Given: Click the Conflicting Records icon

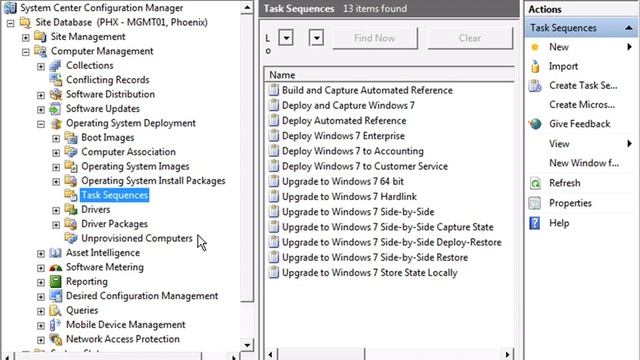Looking at the screenshot, I should 56,80.
